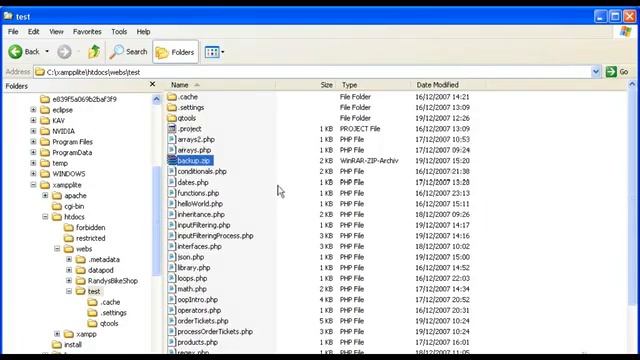Click into the address bar path field

[x=312, y=72]
